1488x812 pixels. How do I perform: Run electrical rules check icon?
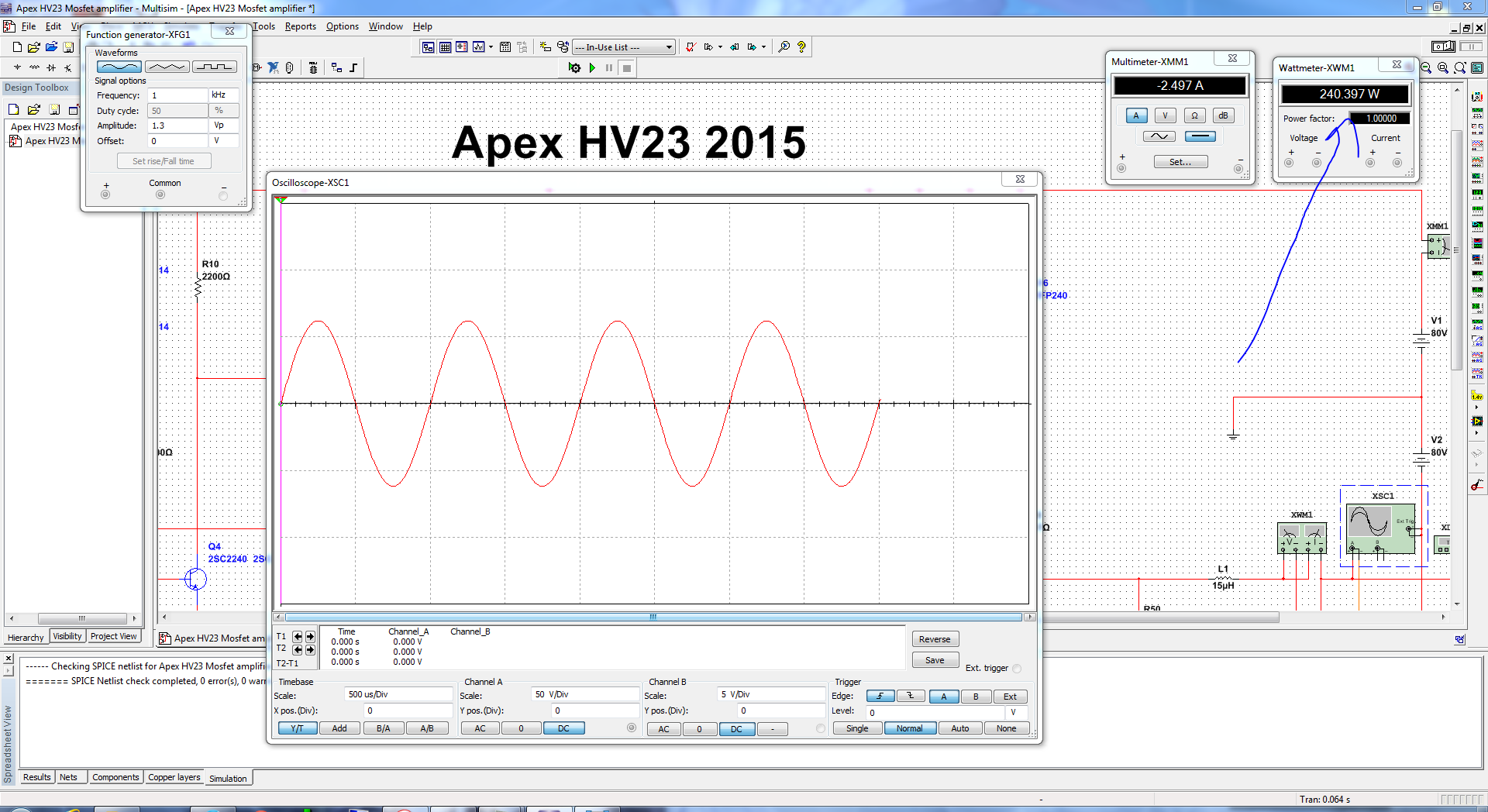click(x=690, y=47)
